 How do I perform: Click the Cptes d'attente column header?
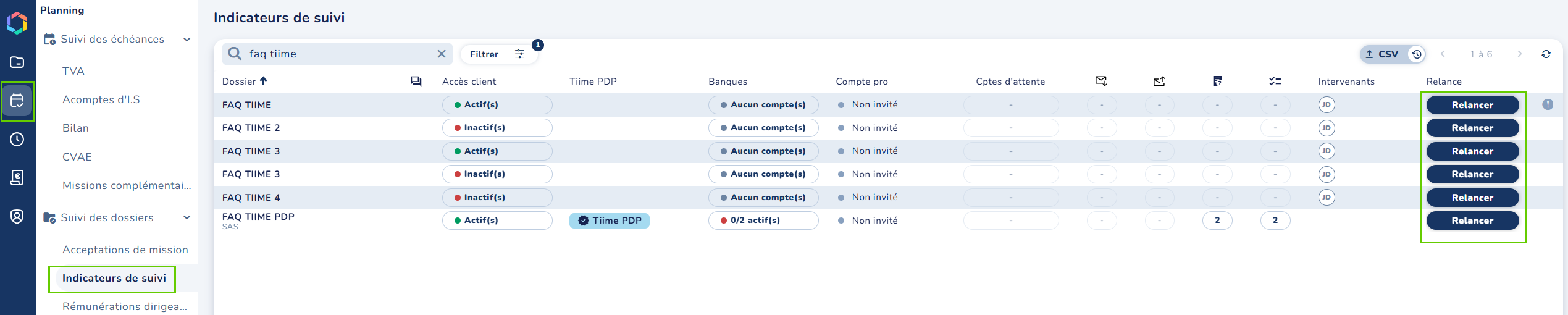point(1011,82)
